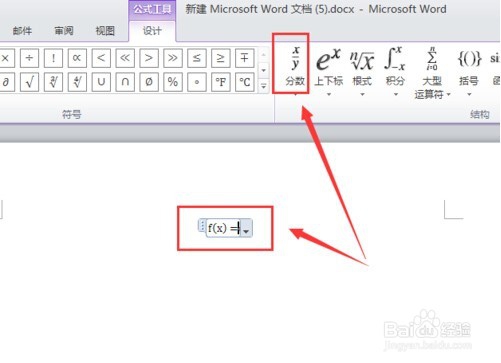Insert the division sign symbol

click(29, 58)
